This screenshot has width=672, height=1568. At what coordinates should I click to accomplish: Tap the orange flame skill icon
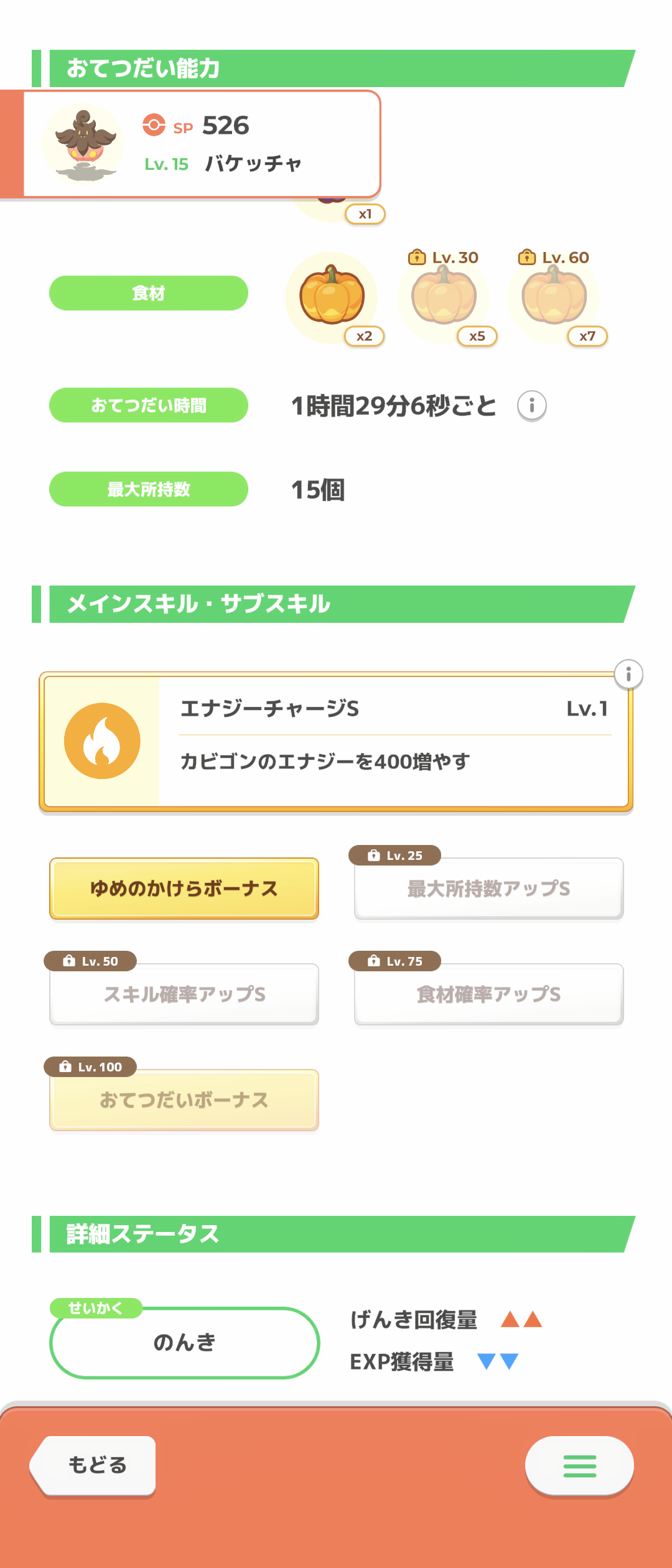coord(102,740)
